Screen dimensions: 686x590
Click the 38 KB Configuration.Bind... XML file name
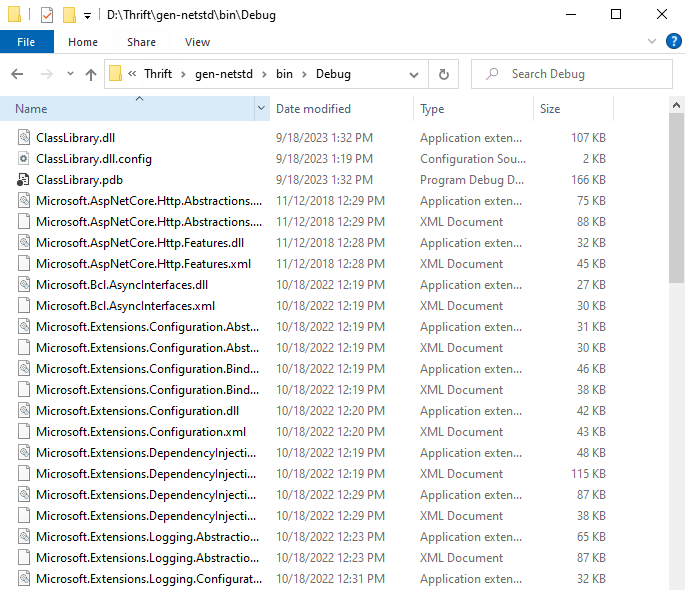[x=147, y=390]
